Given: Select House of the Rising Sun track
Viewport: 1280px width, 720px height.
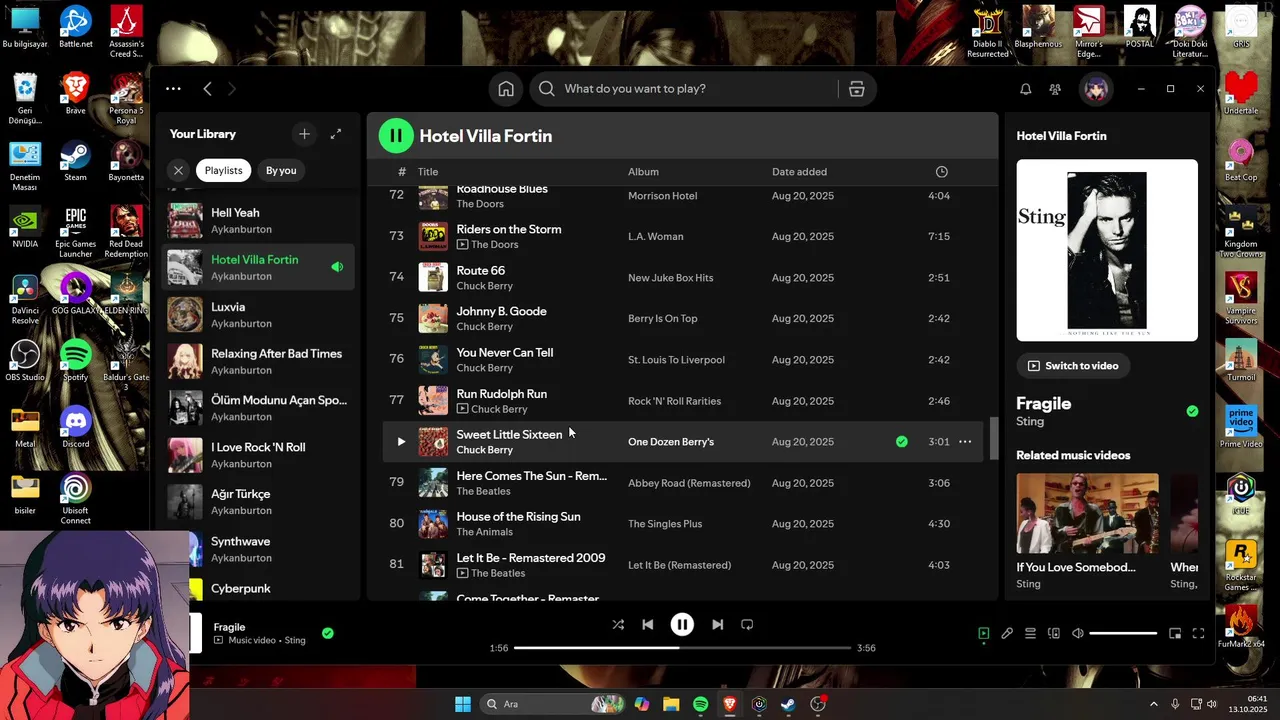Looking at the screenshot, I should click(683, 524).
